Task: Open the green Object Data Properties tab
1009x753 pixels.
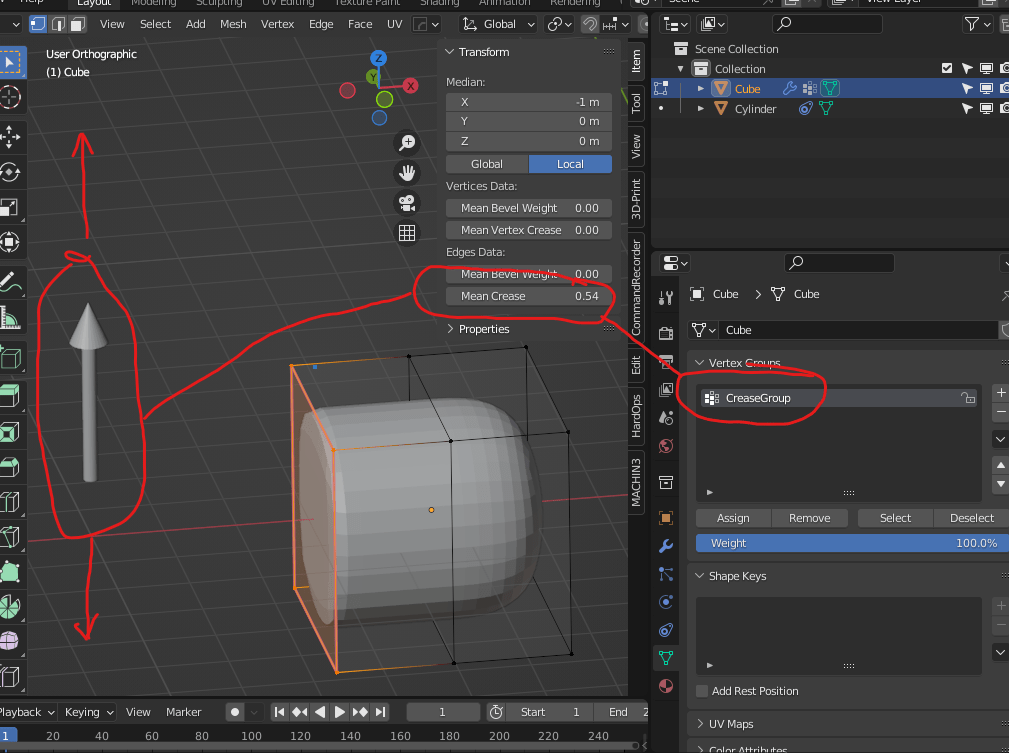Action: [666, 659]
